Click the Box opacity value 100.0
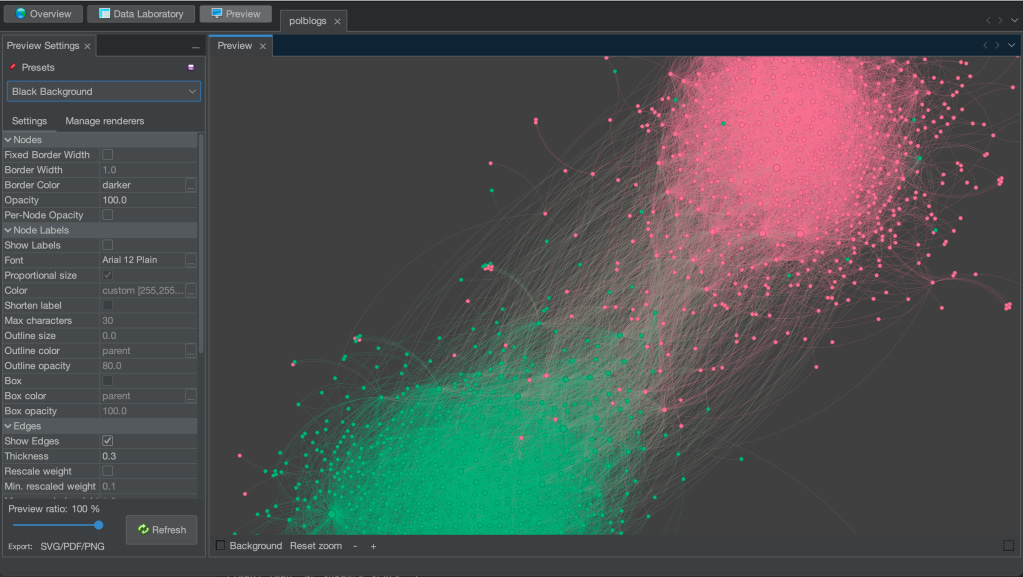The height and width of the screenshot is (577, 1023). pyautogui.click(x=148, y=411)
